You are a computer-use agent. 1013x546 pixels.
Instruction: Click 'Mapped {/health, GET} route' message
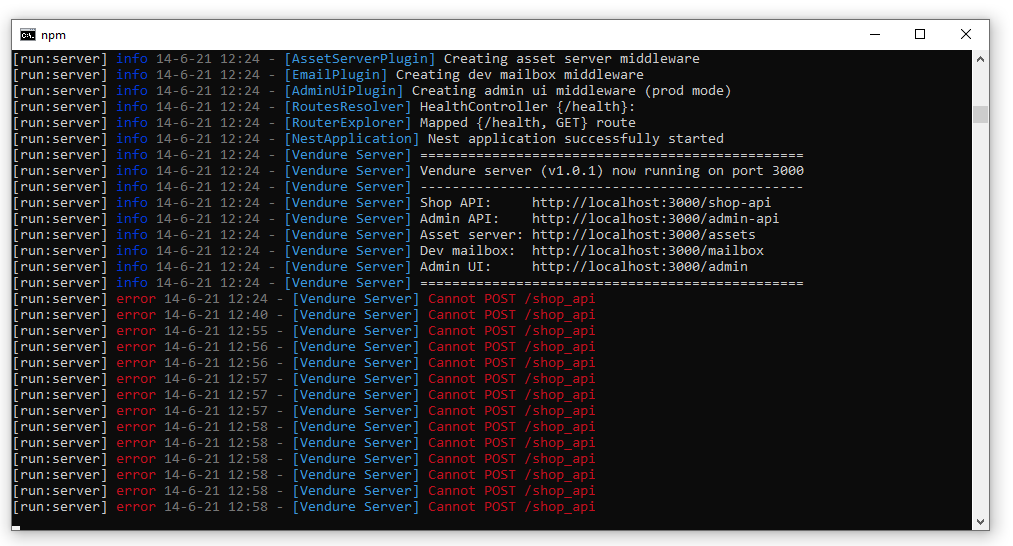pos(527,123)
